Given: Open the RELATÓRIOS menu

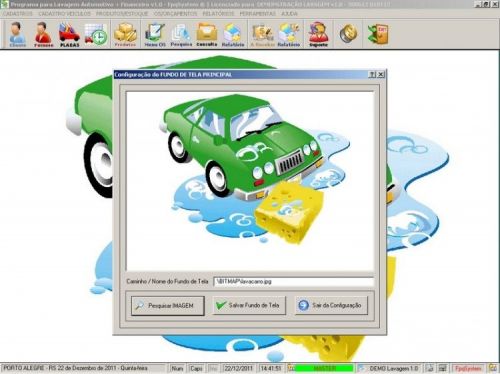Looking at the screenshot, I should [x=218, y=14].
